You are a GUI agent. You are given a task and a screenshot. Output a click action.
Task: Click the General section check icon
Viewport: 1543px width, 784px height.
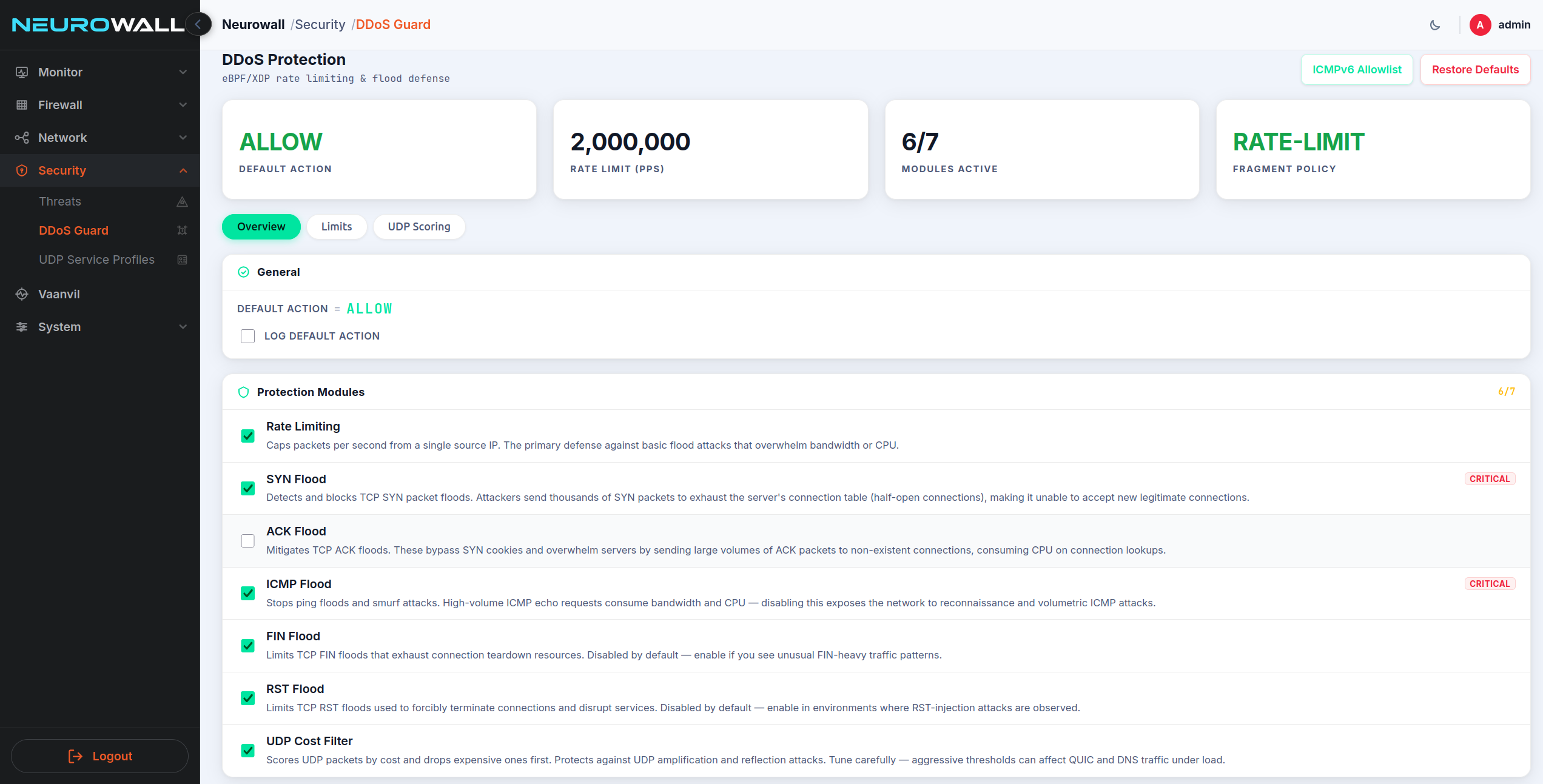click(243, 272)
